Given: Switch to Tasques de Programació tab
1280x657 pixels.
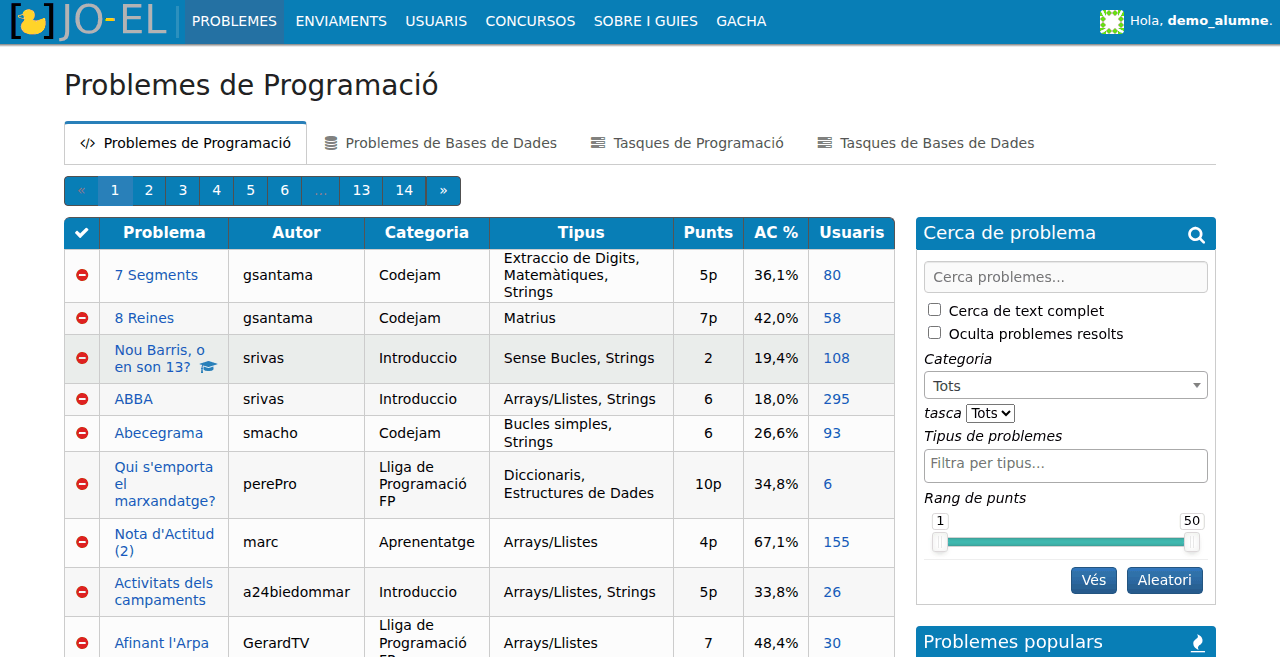Looking at the screenshot, I should 687,143.
